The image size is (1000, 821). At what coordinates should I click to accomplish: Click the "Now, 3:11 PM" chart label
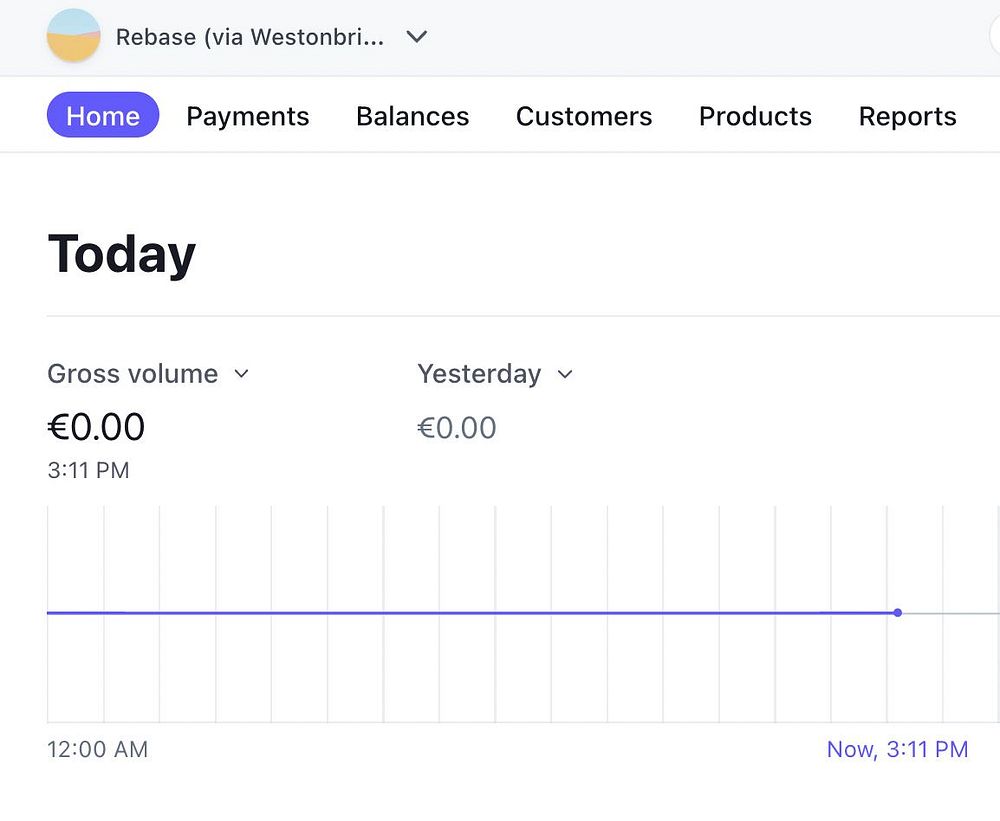(897, 749)
